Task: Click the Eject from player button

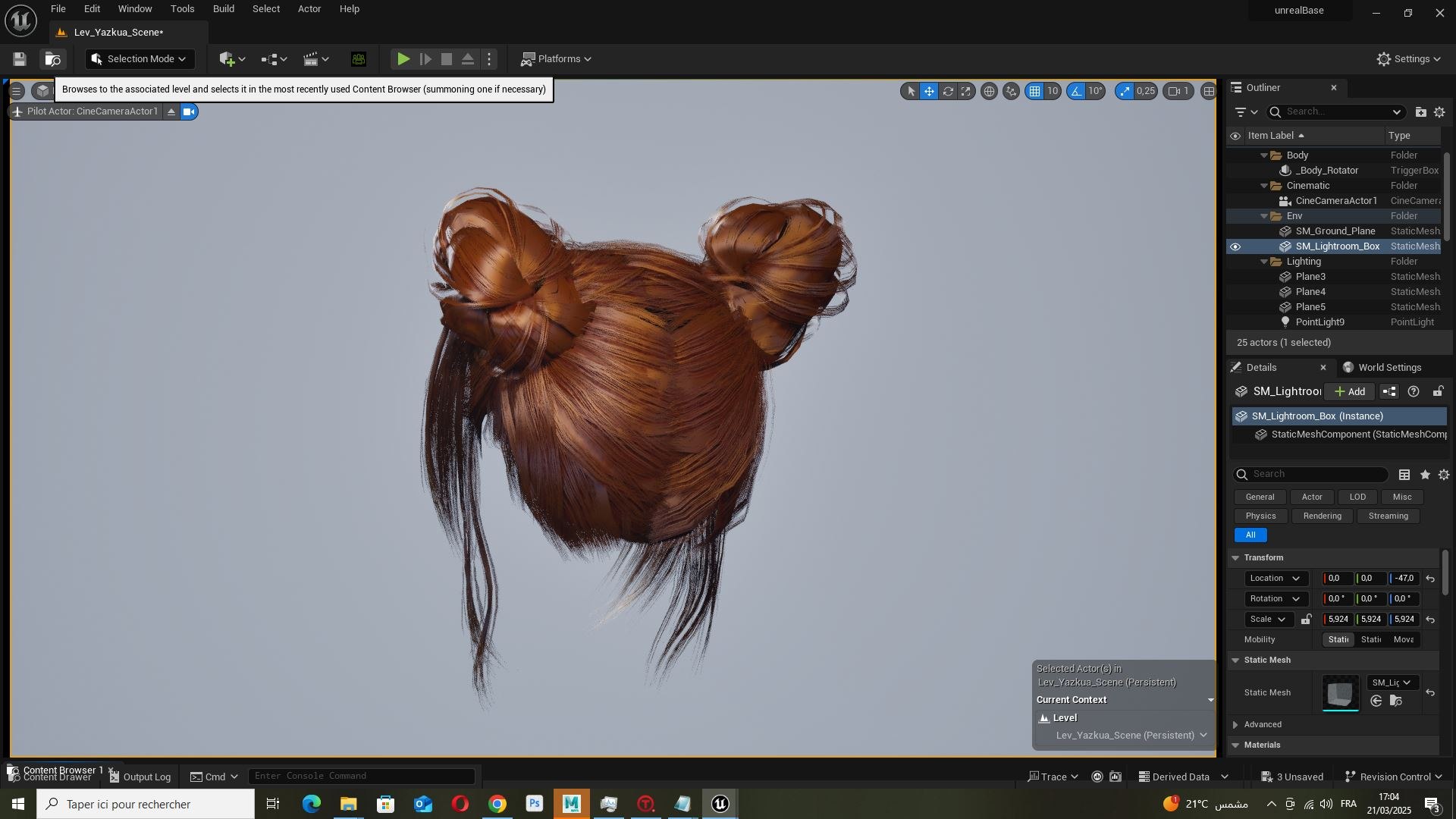Action: click(468, 59)
